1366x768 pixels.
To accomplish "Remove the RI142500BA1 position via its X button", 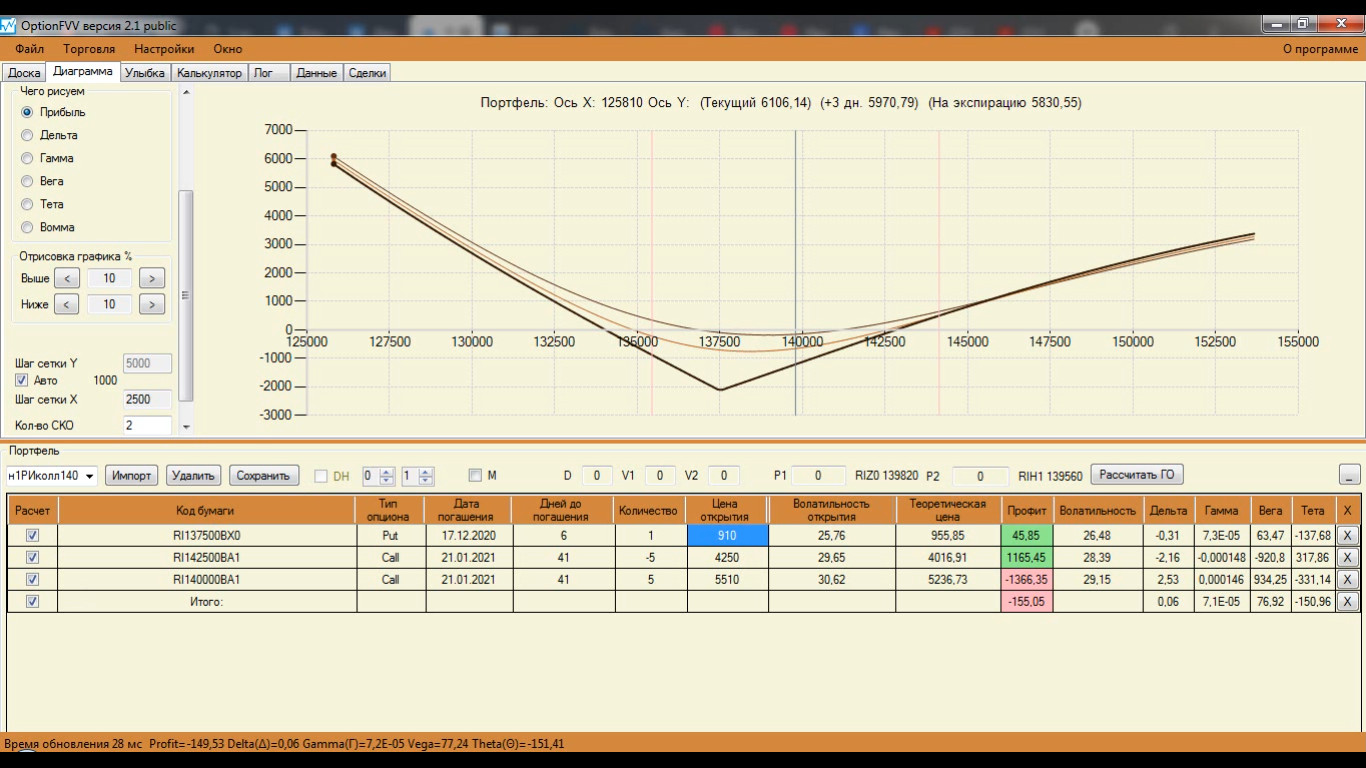I will click(x=1347, y=557).
